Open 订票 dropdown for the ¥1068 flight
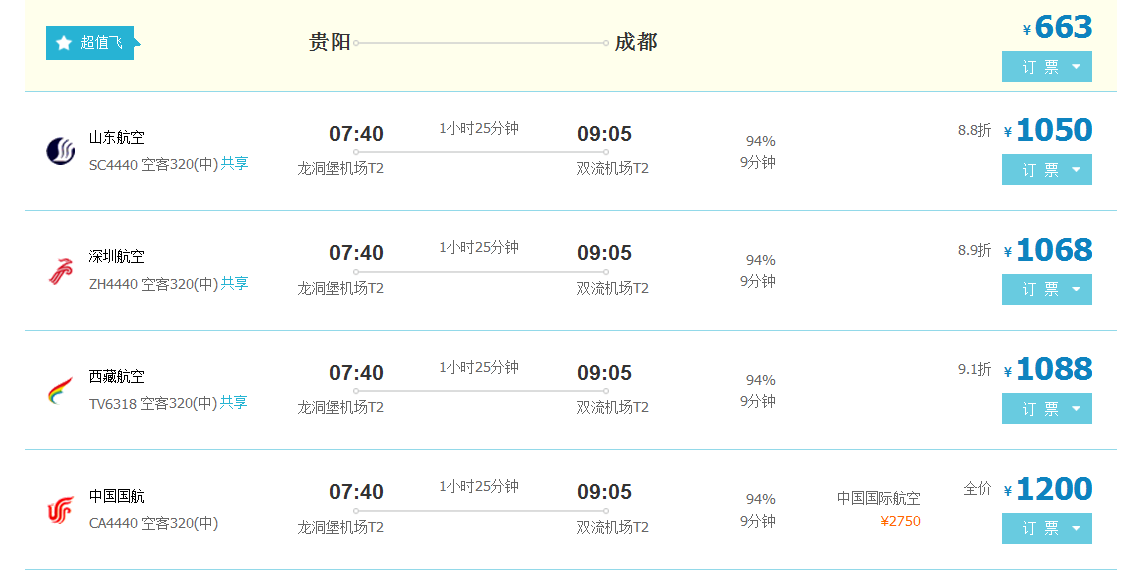Viewport: 1130px width, 573px height. point(1046,289)
